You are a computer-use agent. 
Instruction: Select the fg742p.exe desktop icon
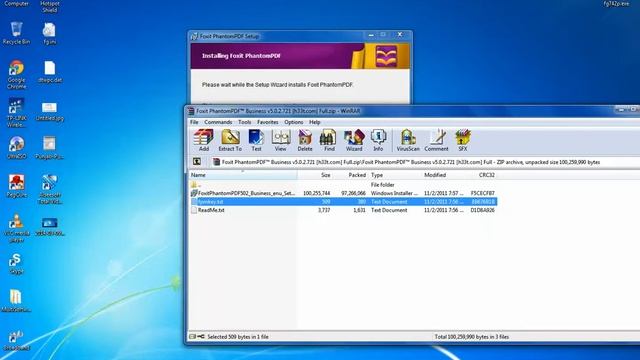point(616,4)
